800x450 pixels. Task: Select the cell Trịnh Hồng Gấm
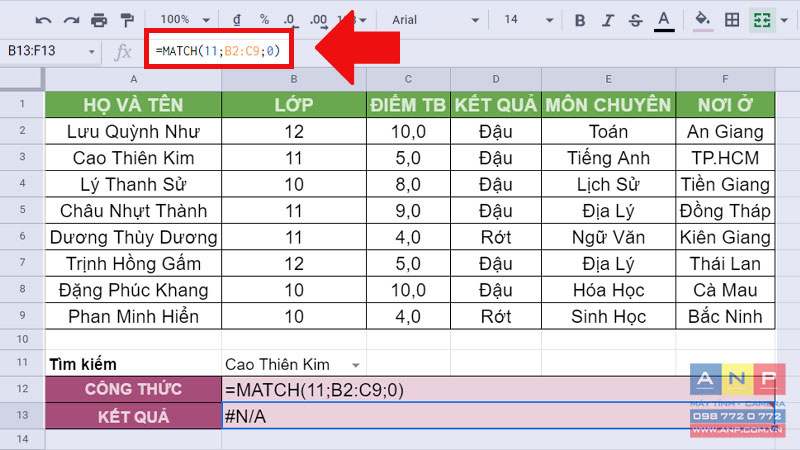click(x=133, y=264)
